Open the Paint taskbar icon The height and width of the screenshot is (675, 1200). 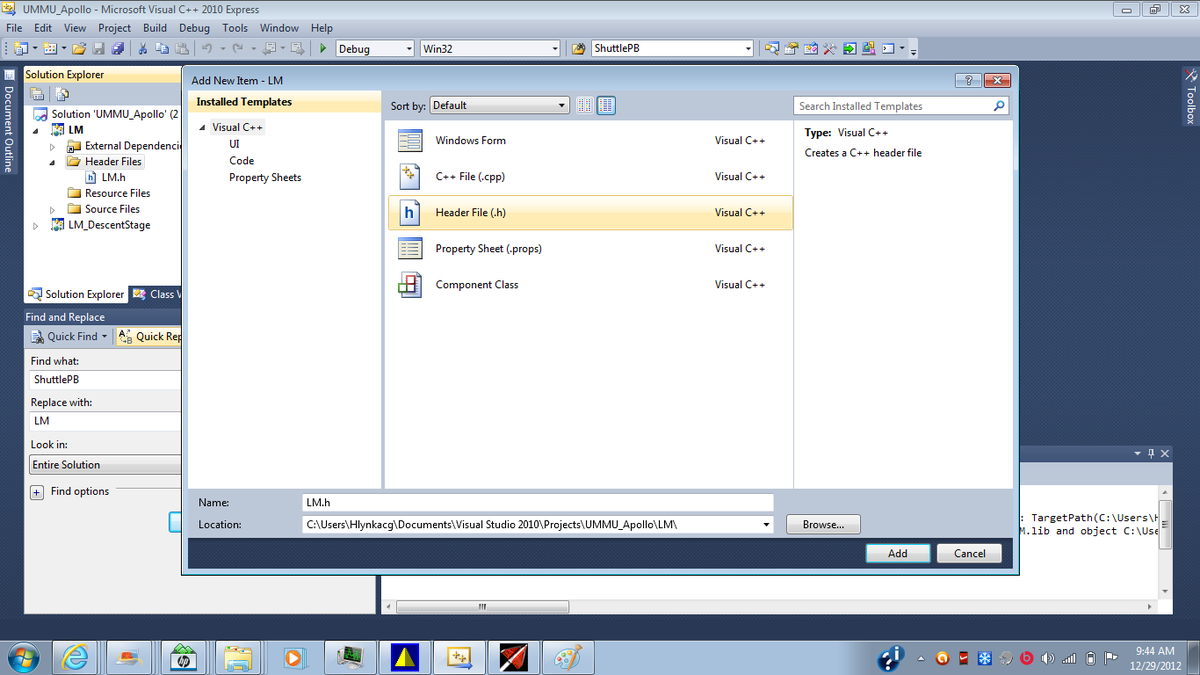[567, 657]
